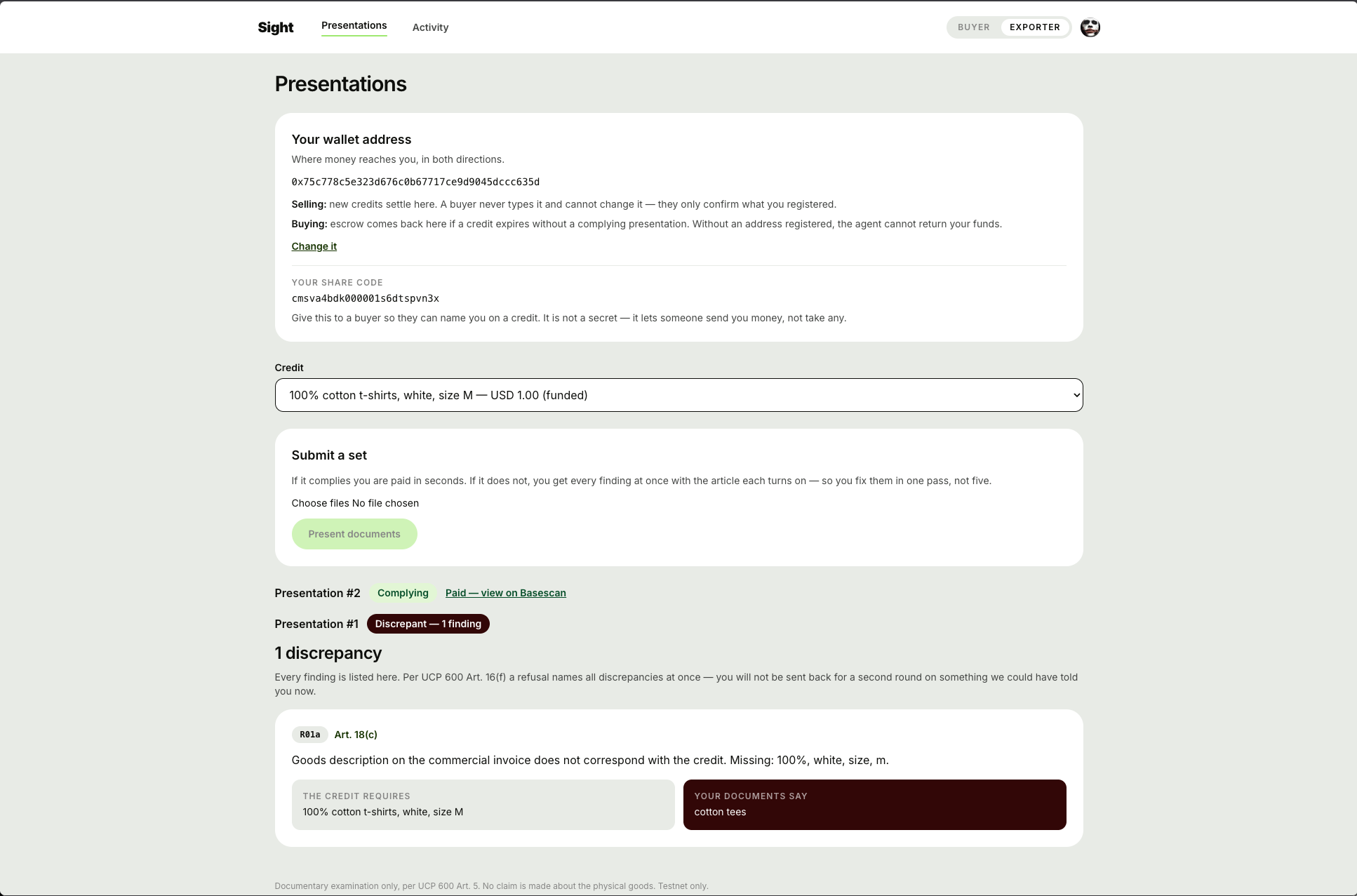Click the Art. 18(c) article reference
The width and height of the screenshot is (1357, 896).
click(x=356, y=735)
